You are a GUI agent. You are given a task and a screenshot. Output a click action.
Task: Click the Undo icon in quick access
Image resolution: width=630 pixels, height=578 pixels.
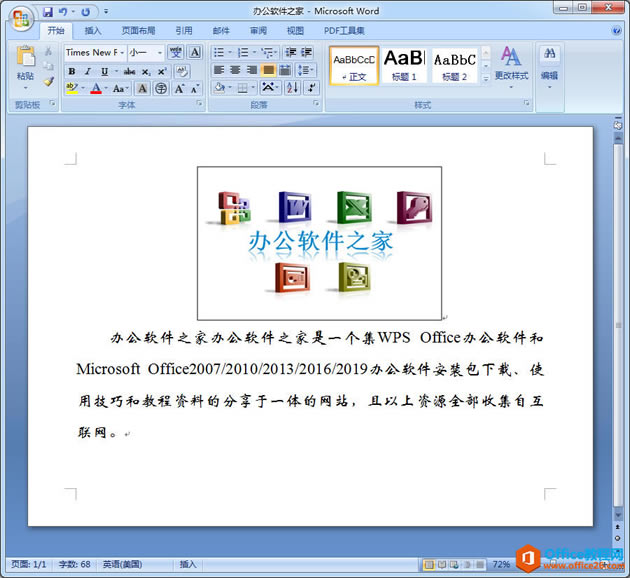[x=63, y=12]
